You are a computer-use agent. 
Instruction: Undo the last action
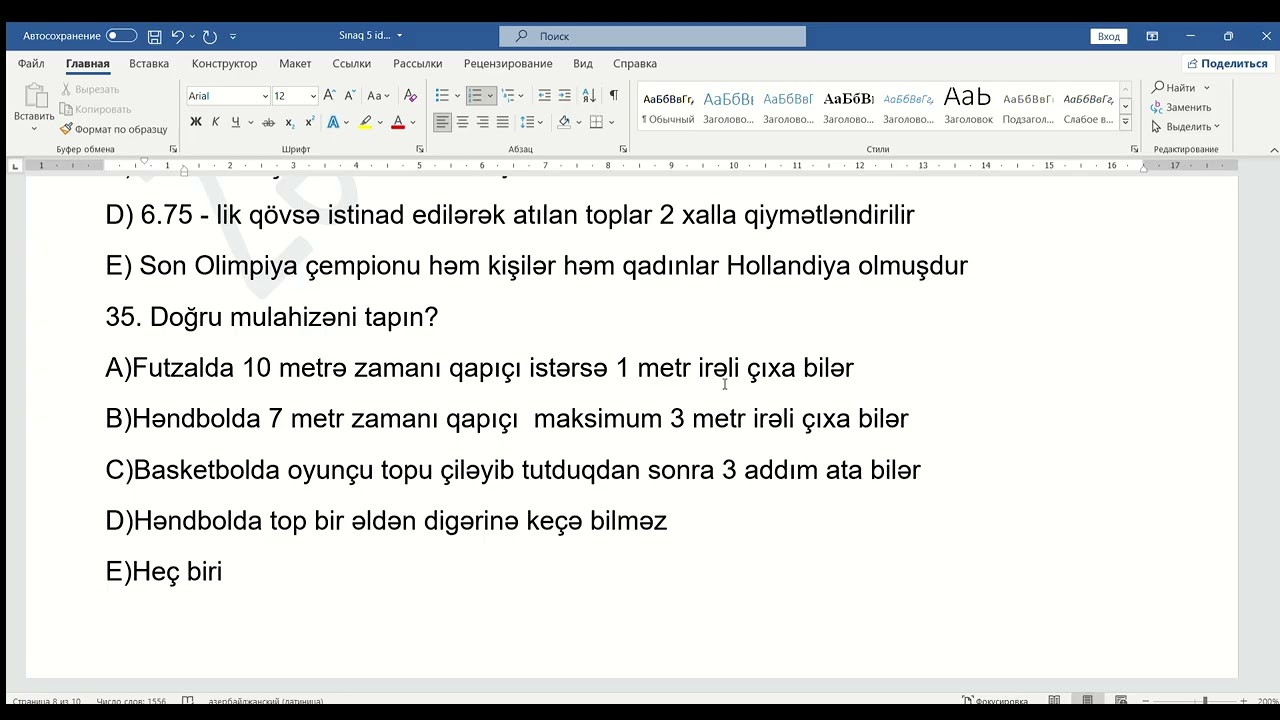[x=177, y=36]
